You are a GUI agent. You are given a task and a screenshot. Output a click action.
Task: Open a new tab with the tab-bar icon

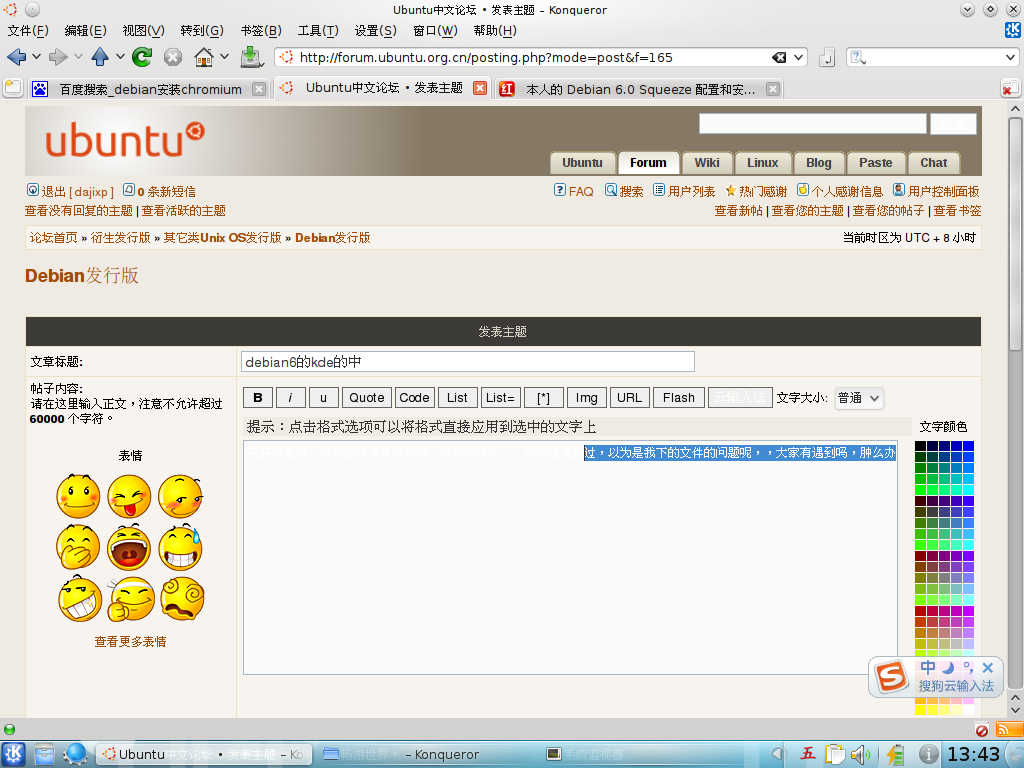click(13, 88)
